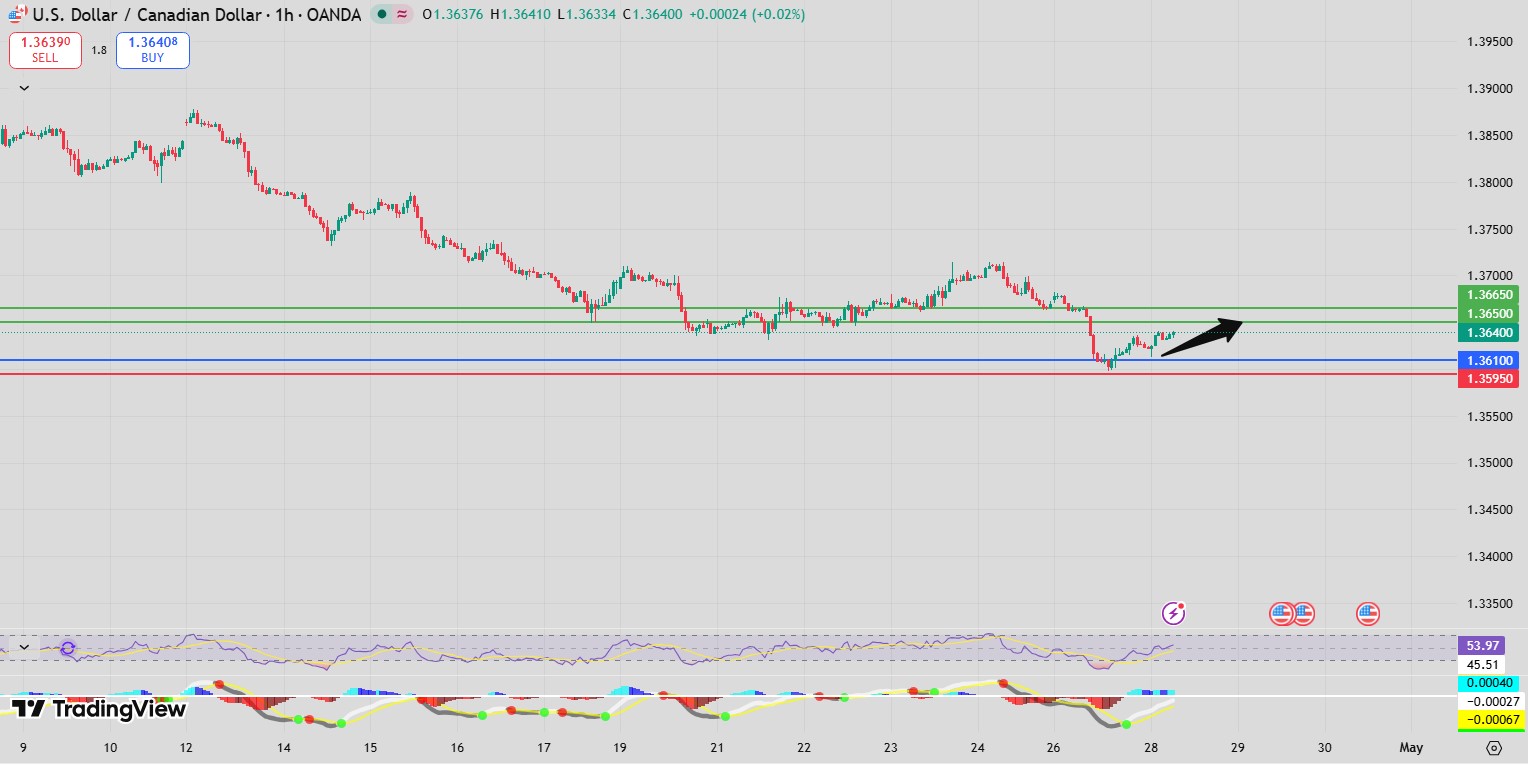Screen dimensions: 1528x768
Task: Click the blue 1.36100 price level label
Action: [1489, 360]
